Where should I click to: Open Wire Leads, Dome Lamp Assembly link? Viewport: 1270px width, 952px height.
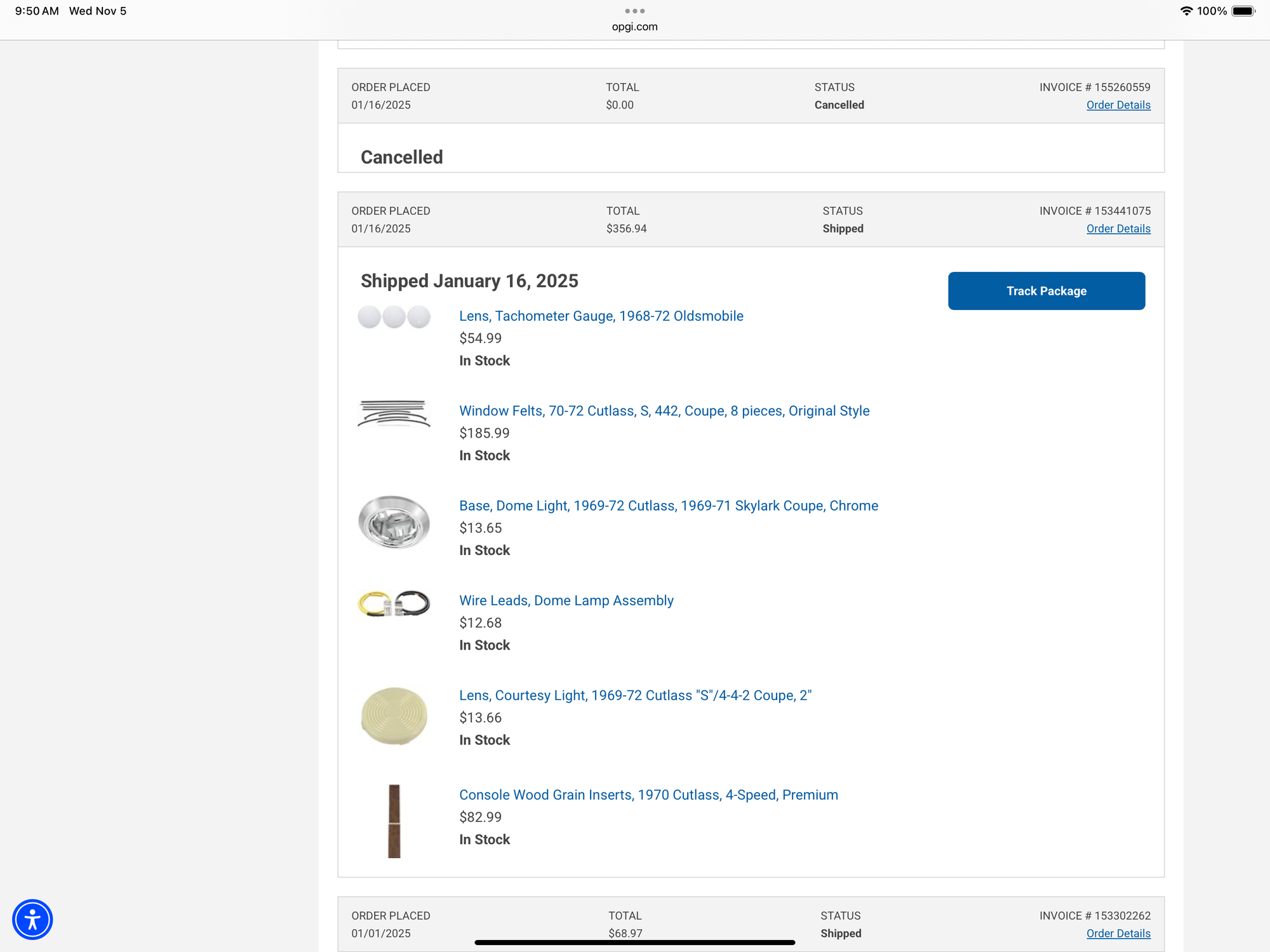[x=566, y=600]
